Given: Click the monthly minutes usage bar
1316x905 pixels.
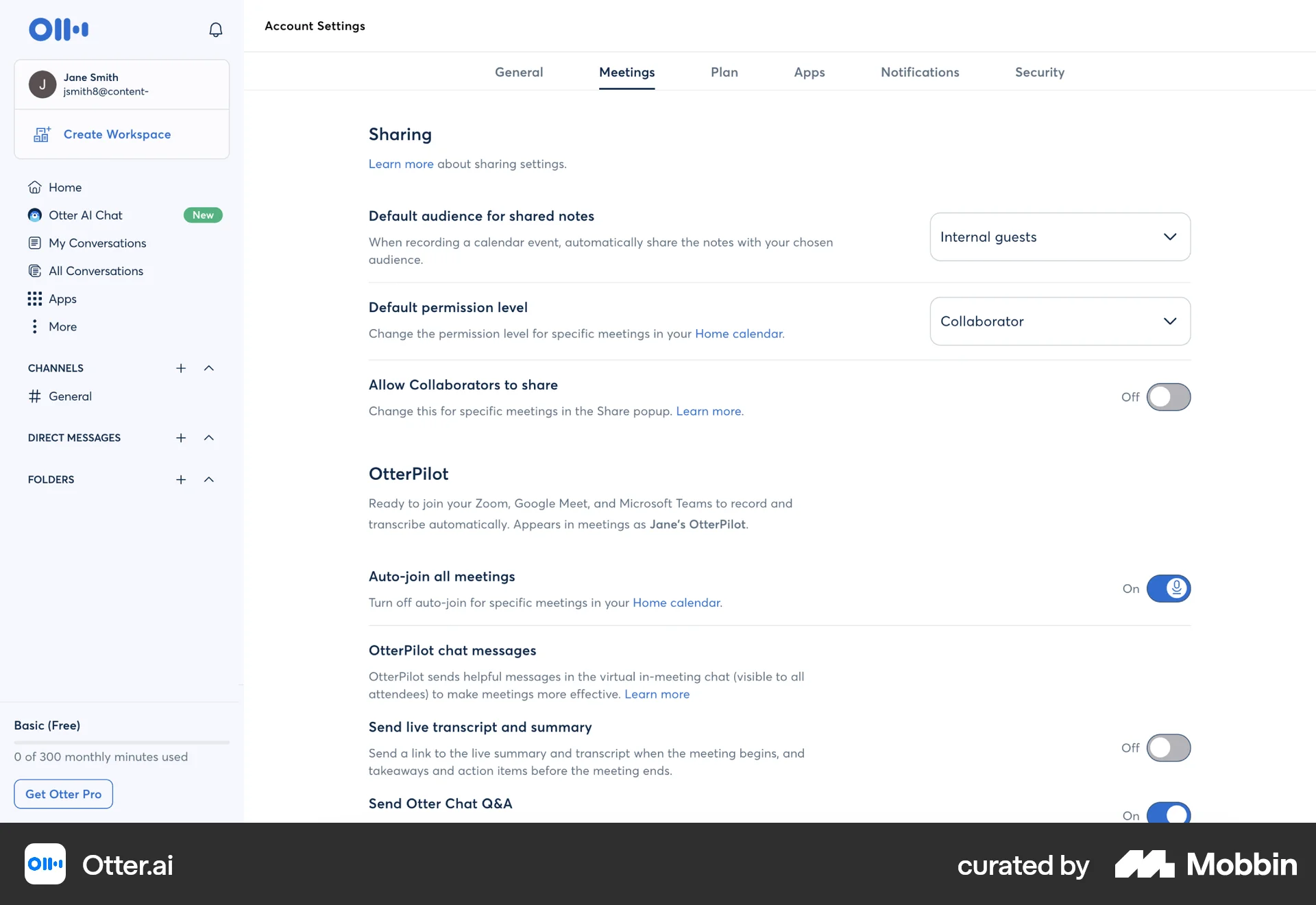Looking at the screenshot, I should coord(121,742).
